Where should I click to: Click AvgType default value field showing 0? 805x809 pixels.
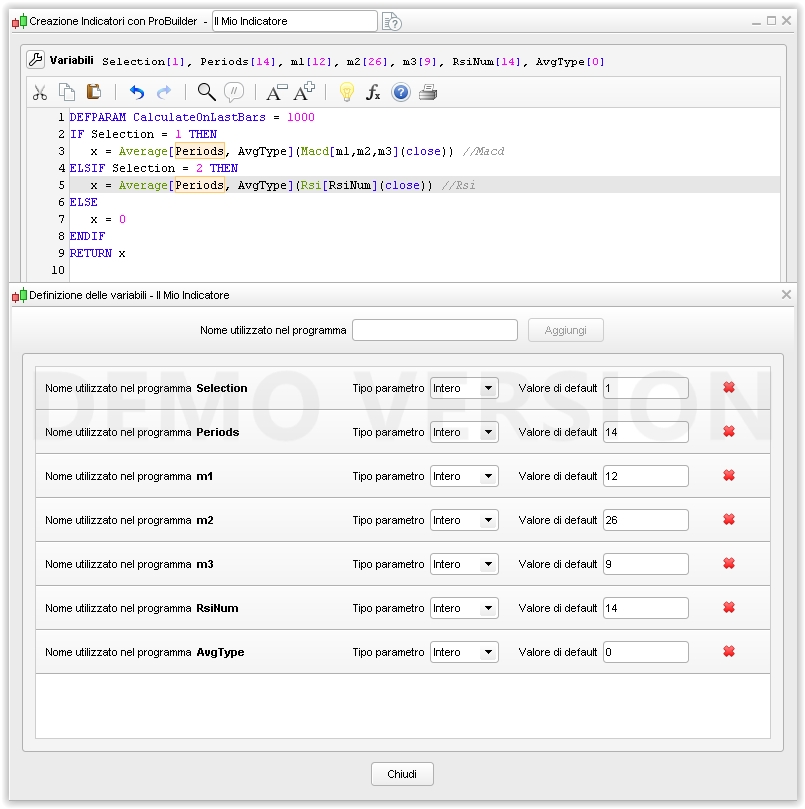click(x=646, y=652)
